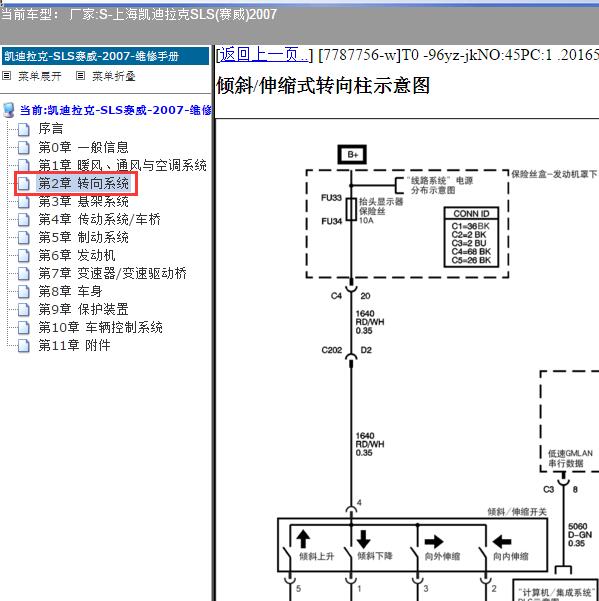This screenshot has width=599, height=601.
Task: Click the 保险丝盒-发动机罩下 label
Action: tap(554, 174)
